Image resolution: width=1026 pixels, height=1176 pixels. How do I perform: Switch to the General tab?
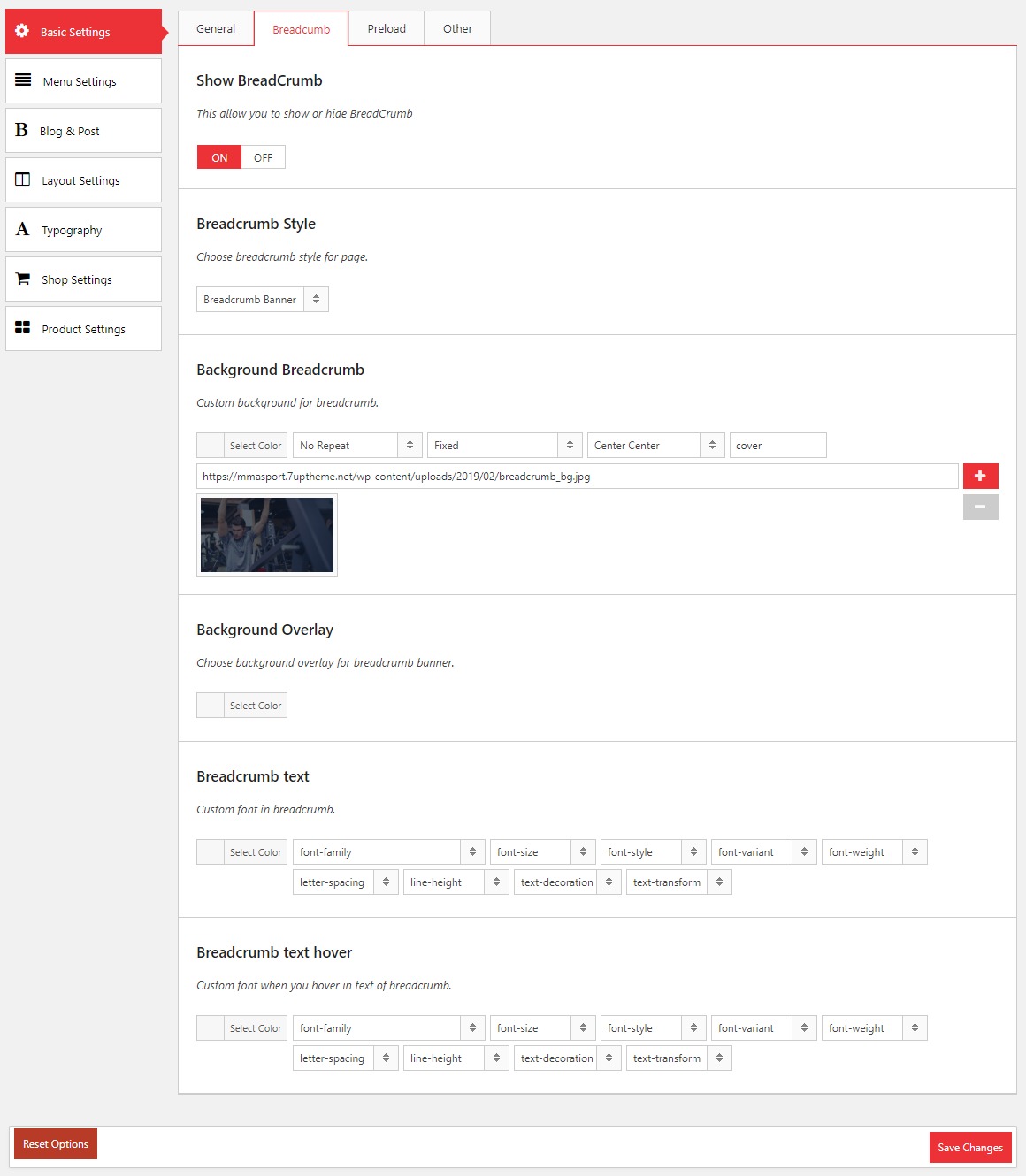coord(216,28)
